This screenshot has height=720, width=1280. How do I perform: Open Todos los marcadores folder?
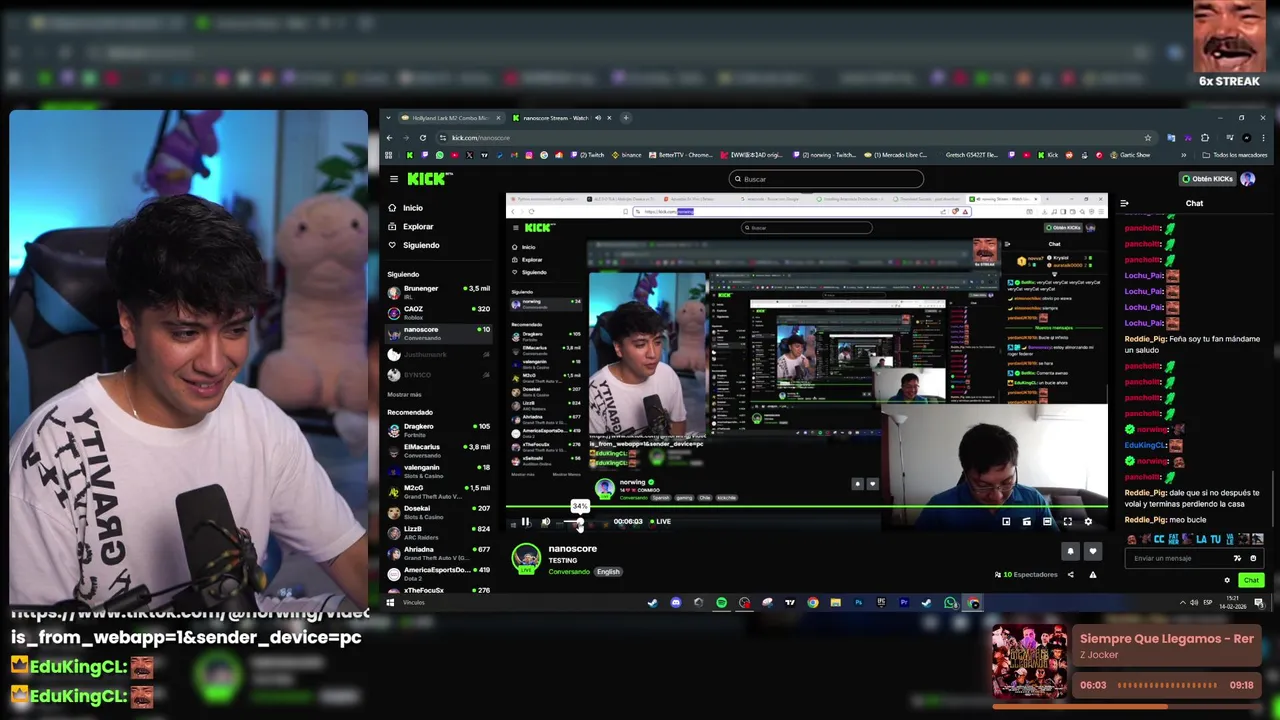1235,155
